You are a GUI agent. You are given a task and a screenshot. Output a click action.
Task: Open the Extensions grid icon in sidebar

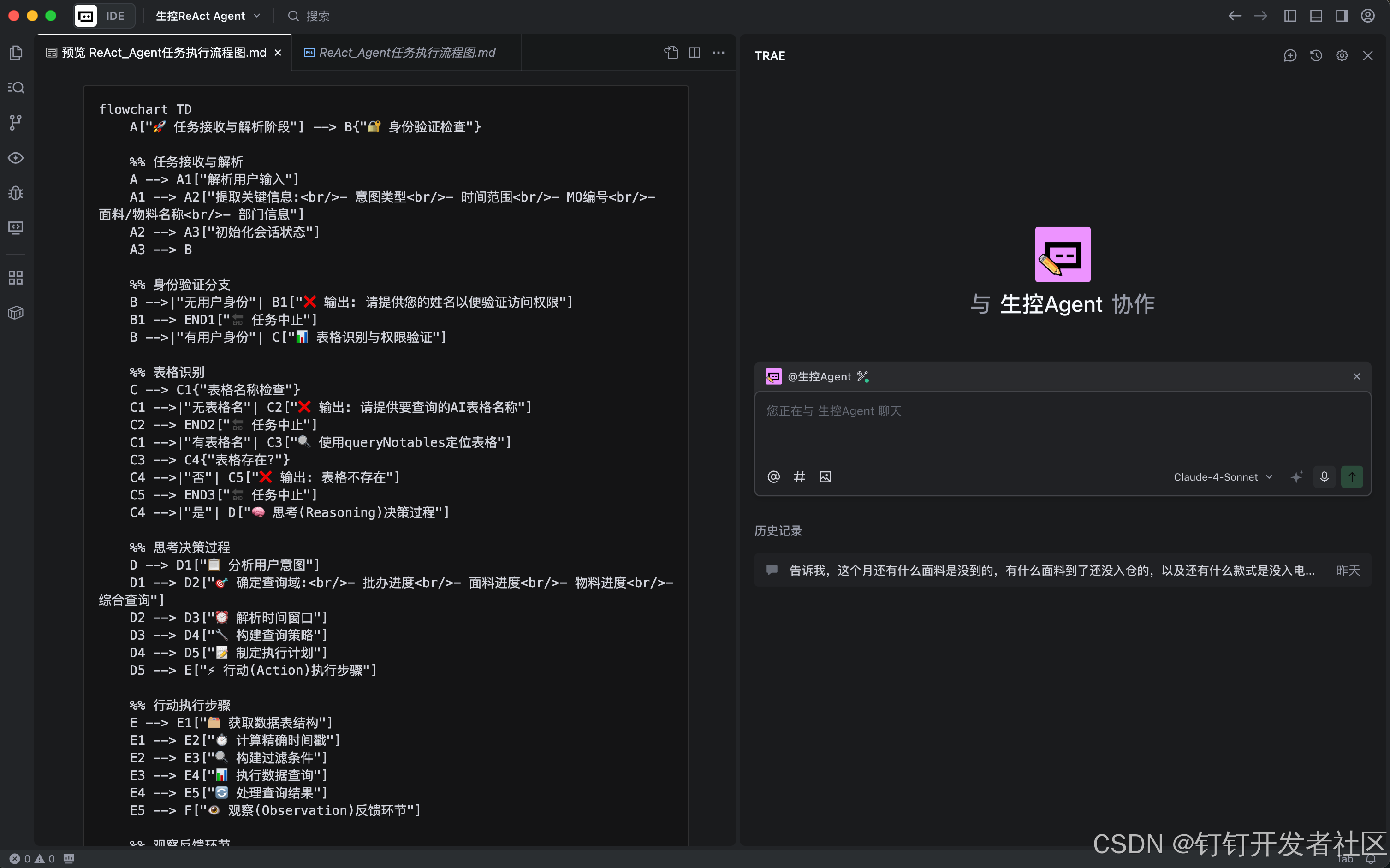(16, 278)
